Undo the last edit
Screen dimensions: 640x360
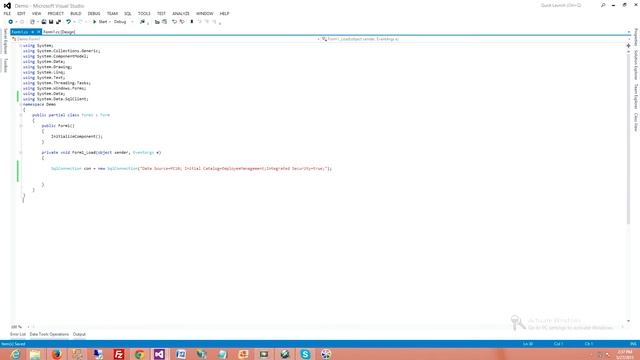pos(69,22)
